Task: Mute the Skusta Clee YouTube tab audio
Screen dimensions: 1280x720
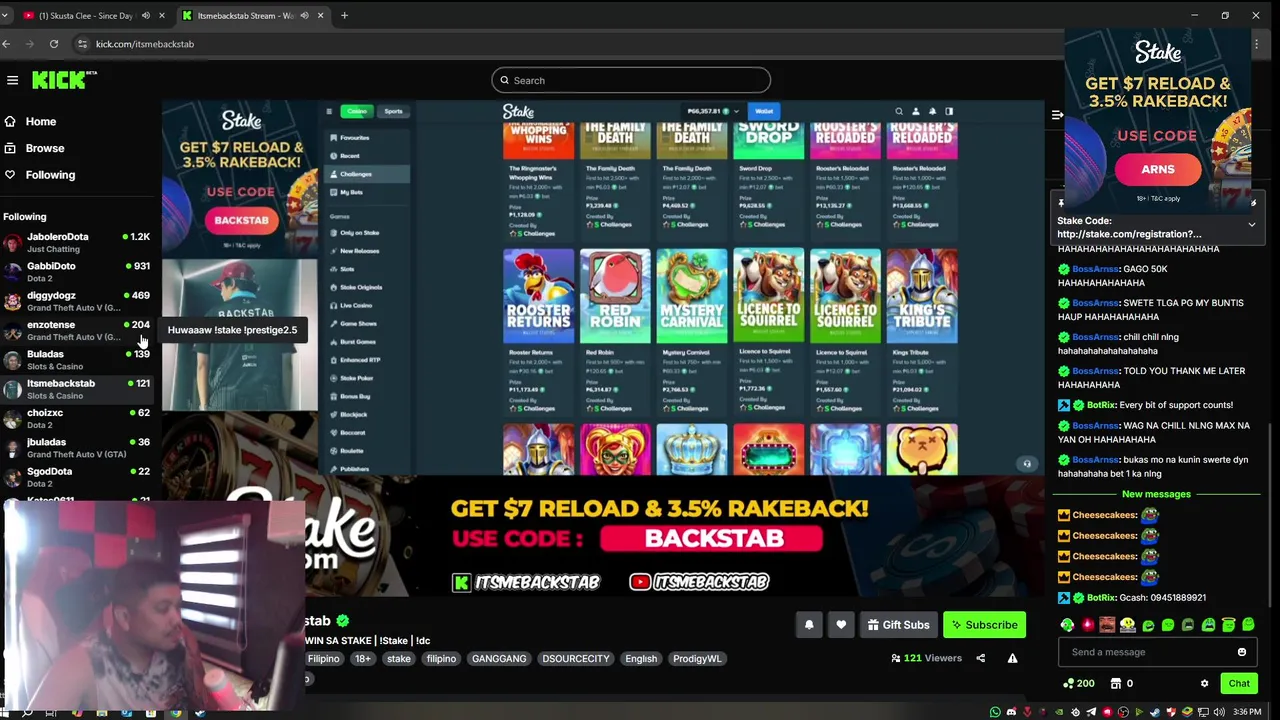Action: [x=146, y=15]
